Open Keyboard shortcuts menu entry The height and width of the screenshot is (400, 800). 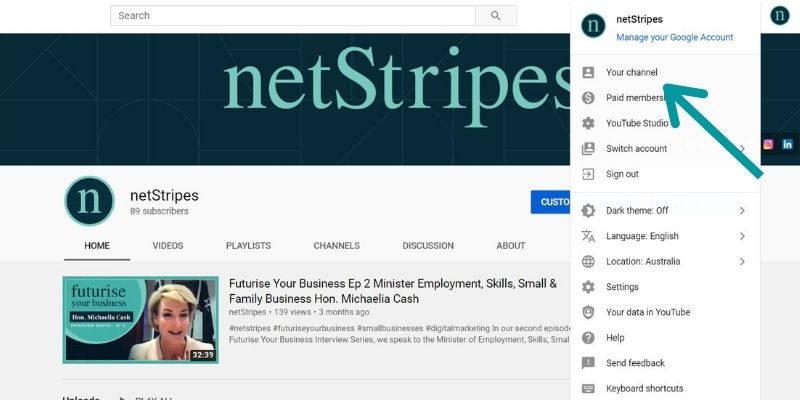pos(665,389)
